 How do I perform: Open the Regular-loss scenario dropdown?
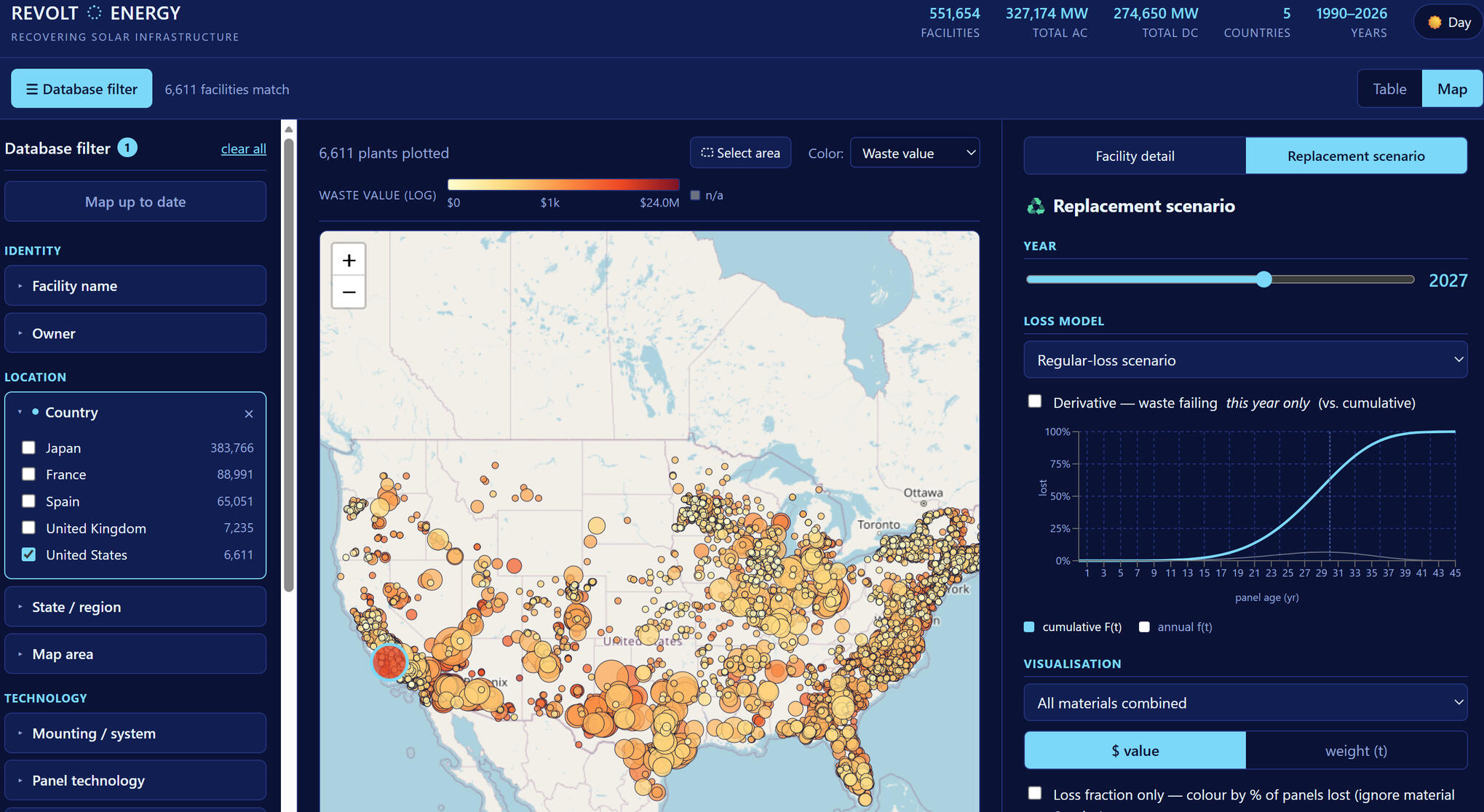click(1245, 360)
